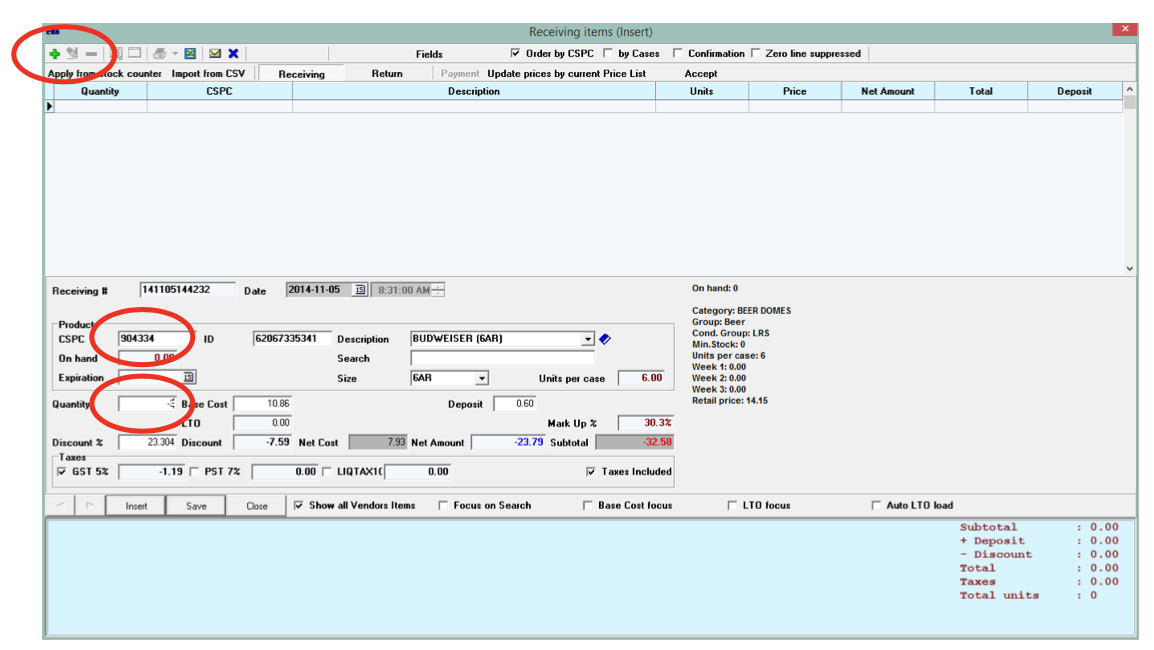1154x650 pixels.
Task: Click the Accept menu item
Action: 701,74
